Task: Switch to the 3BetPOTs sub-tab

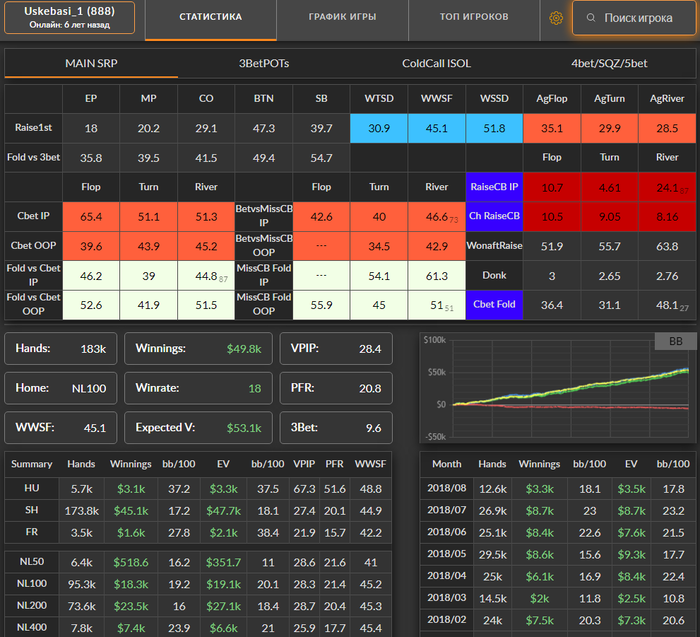Action: point(264,63)
